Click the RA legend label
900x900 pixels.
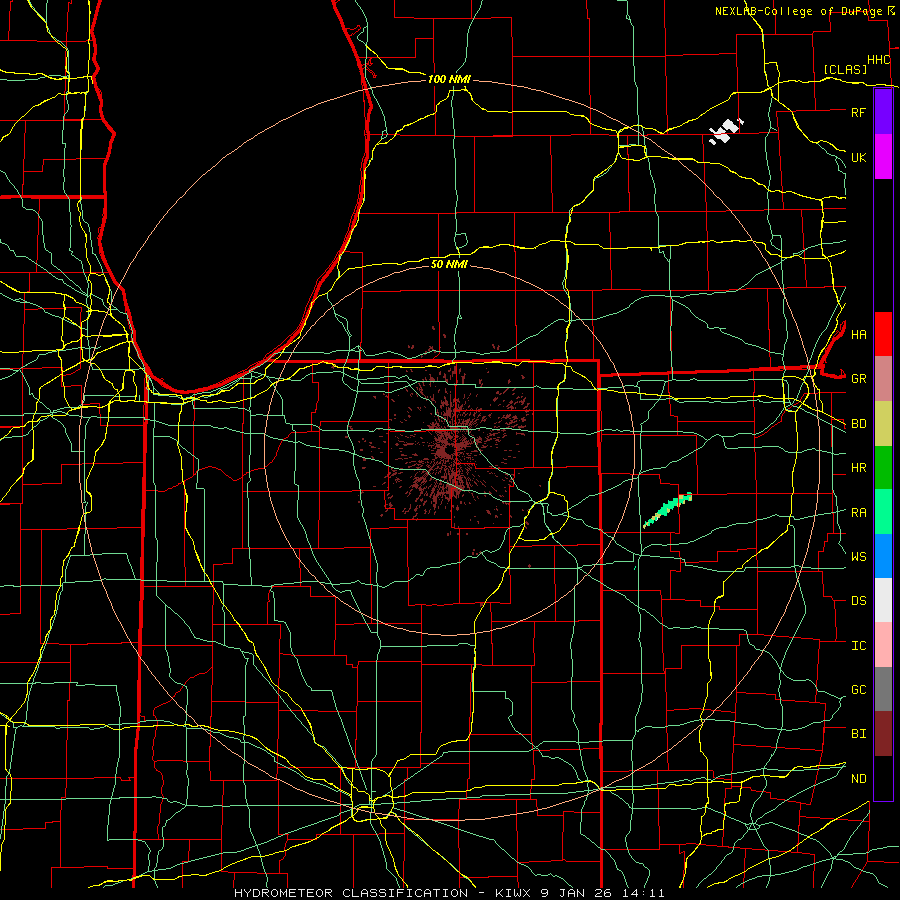click(859, 513)
